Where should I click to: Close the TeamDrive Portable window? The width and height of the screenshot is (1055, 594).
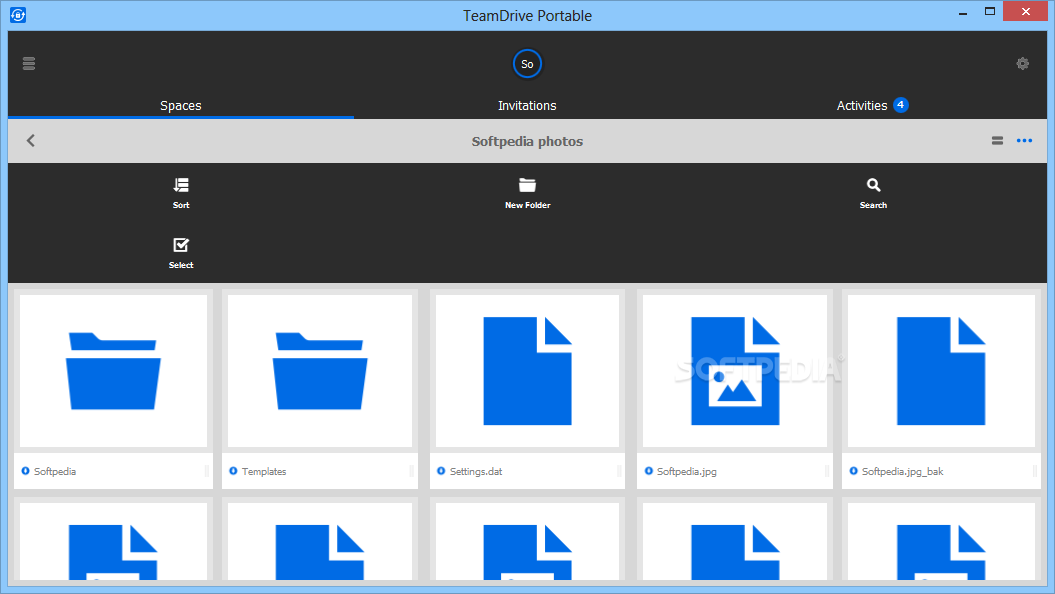(1025, 11)
